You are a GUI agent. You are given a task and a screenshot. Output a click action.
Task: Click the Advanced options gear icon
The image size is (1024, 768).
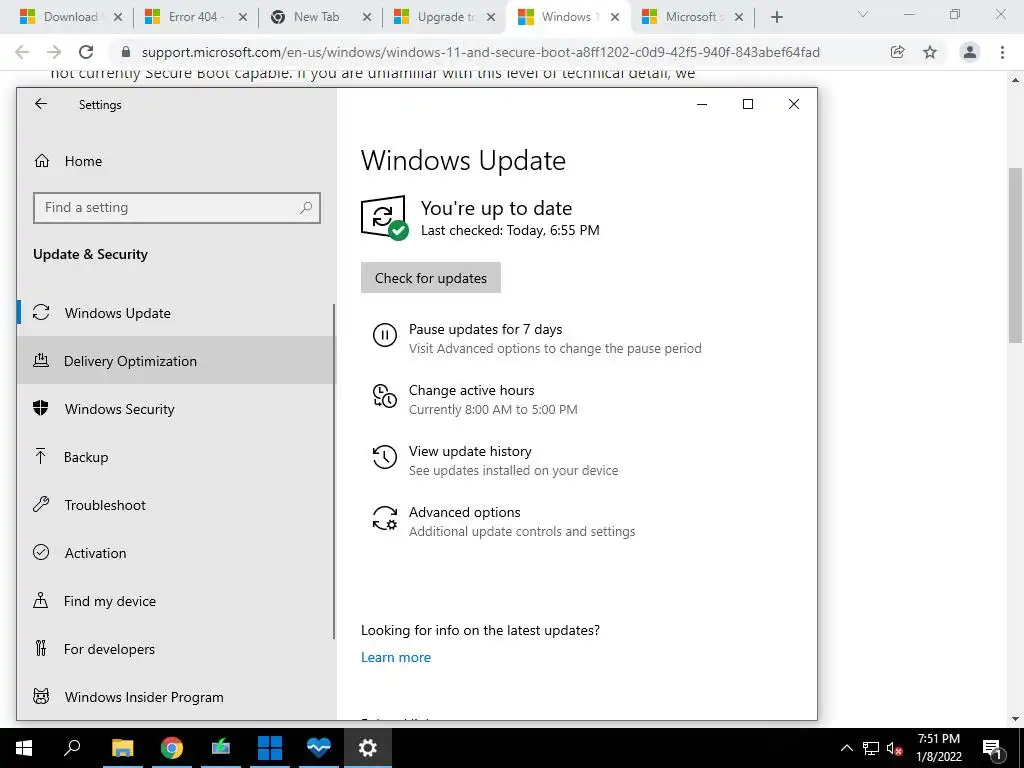click(x=385, y=518)
